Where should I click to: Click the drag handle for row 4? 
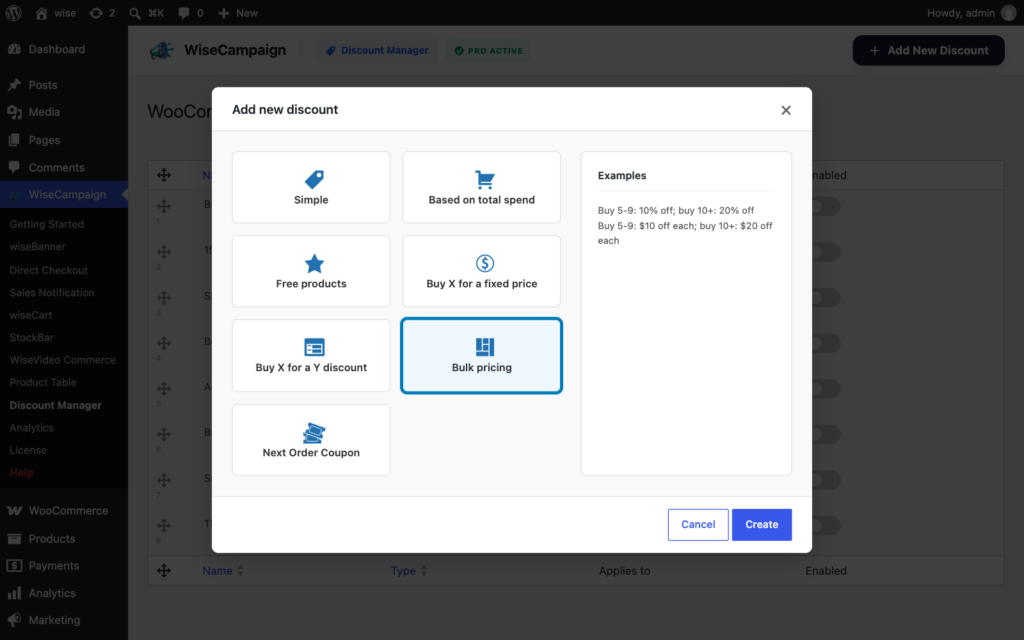(x=164, y=344)
